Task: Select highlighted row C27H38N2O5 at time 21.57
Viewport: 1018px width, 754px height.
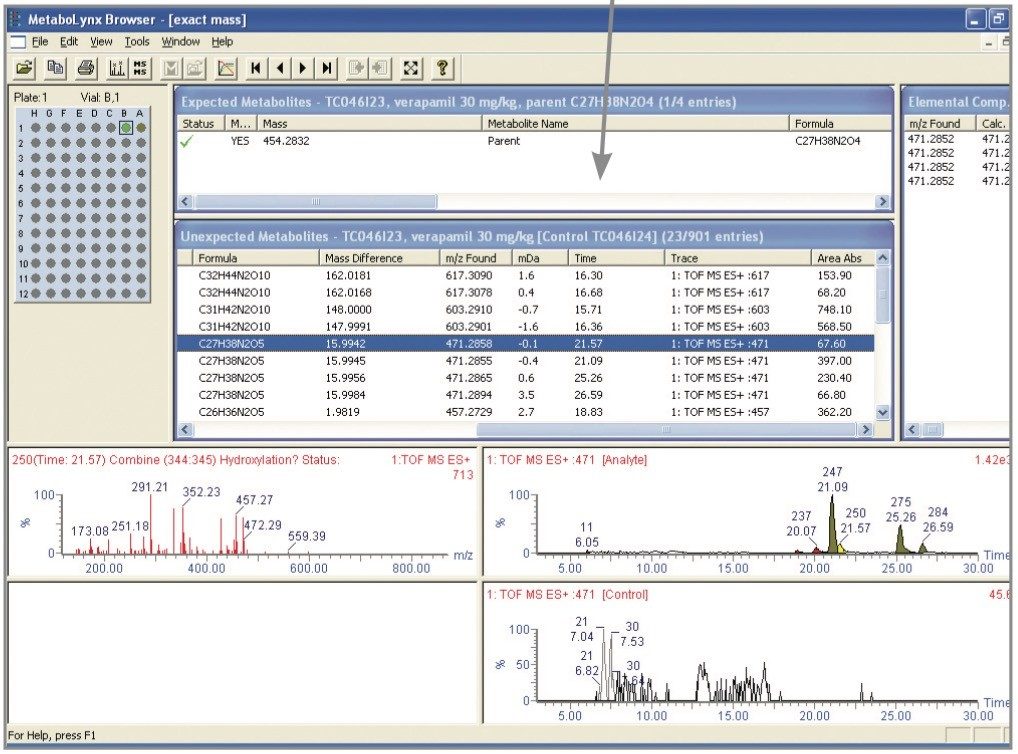Action: [525, 344]
